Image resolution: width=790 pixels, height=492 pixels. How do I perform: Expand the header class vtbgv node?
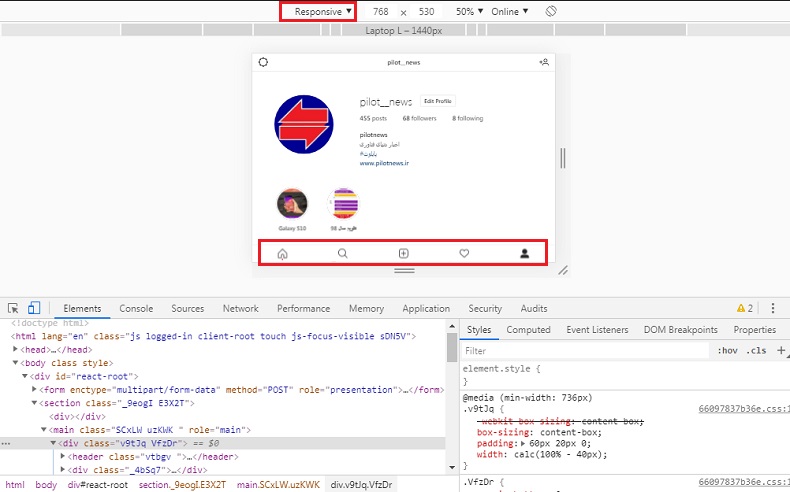[62, 456]
